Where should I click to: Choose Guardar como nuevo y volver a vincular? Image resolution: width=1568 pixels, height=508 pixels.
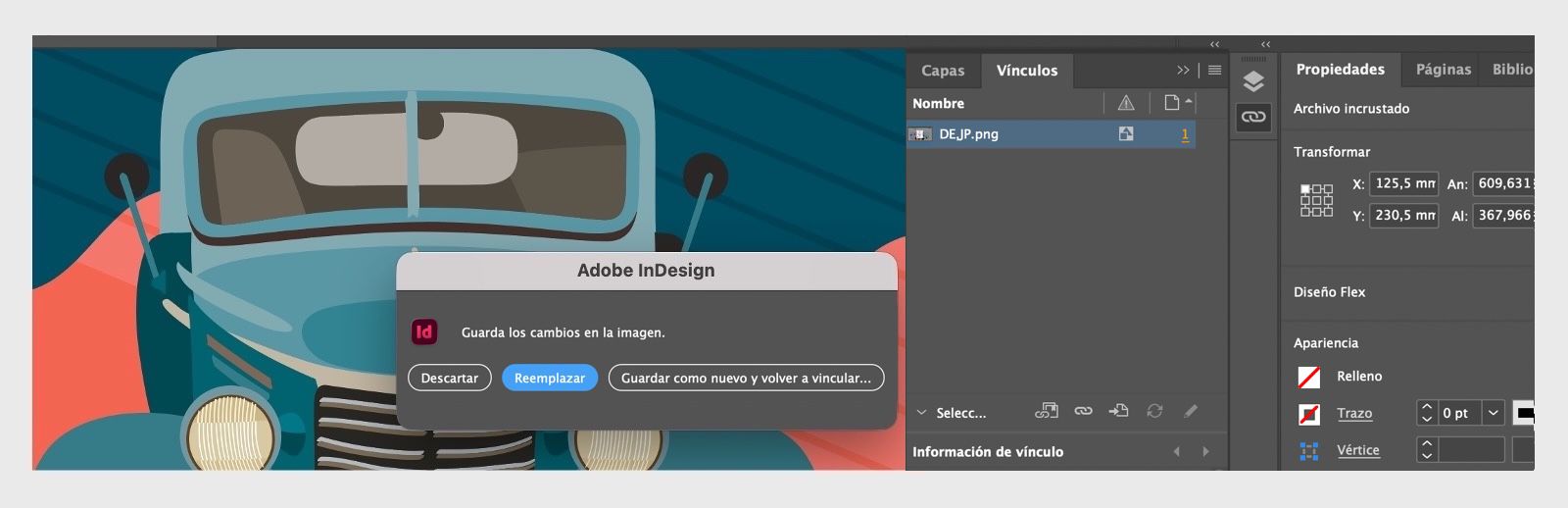click(746, 378)
